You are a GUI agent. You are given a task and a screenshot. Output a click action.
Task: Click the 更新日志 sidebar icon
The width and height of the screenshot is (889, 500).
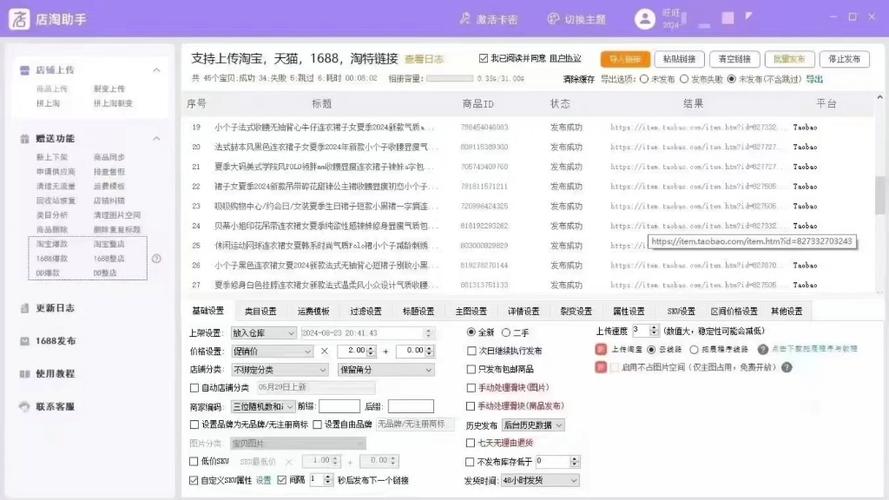(x=24, y=308)
